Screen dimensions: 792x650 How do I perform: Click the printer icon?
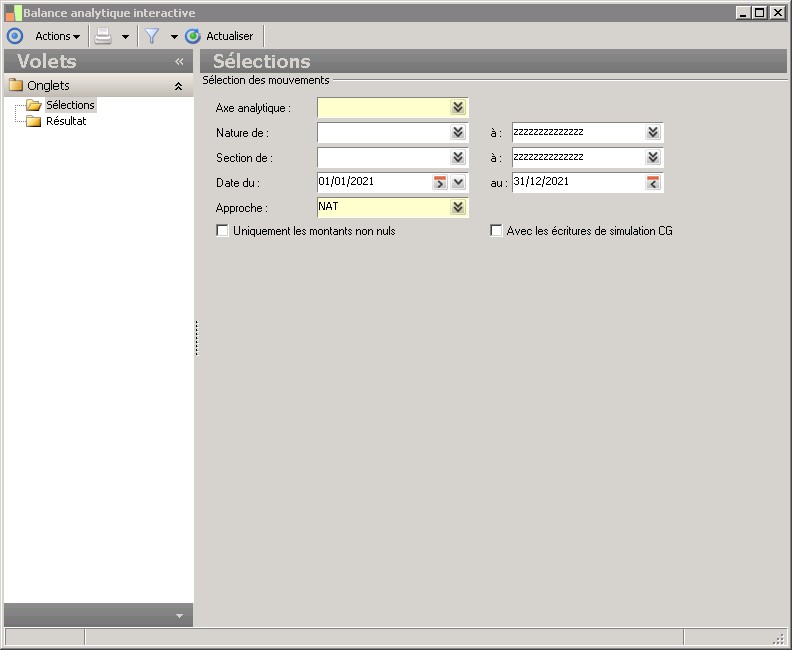[x=103, y=36]
